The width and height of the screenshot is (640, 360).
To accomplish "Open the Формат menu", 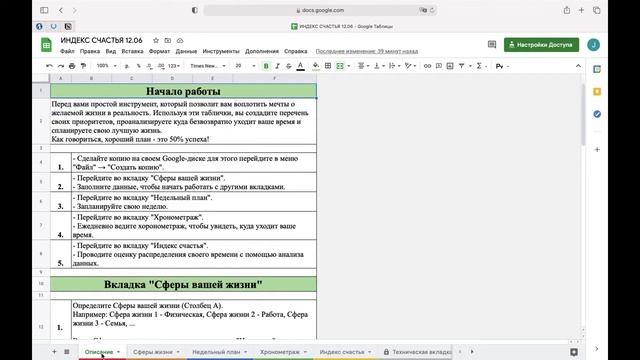I will point(159,51).
